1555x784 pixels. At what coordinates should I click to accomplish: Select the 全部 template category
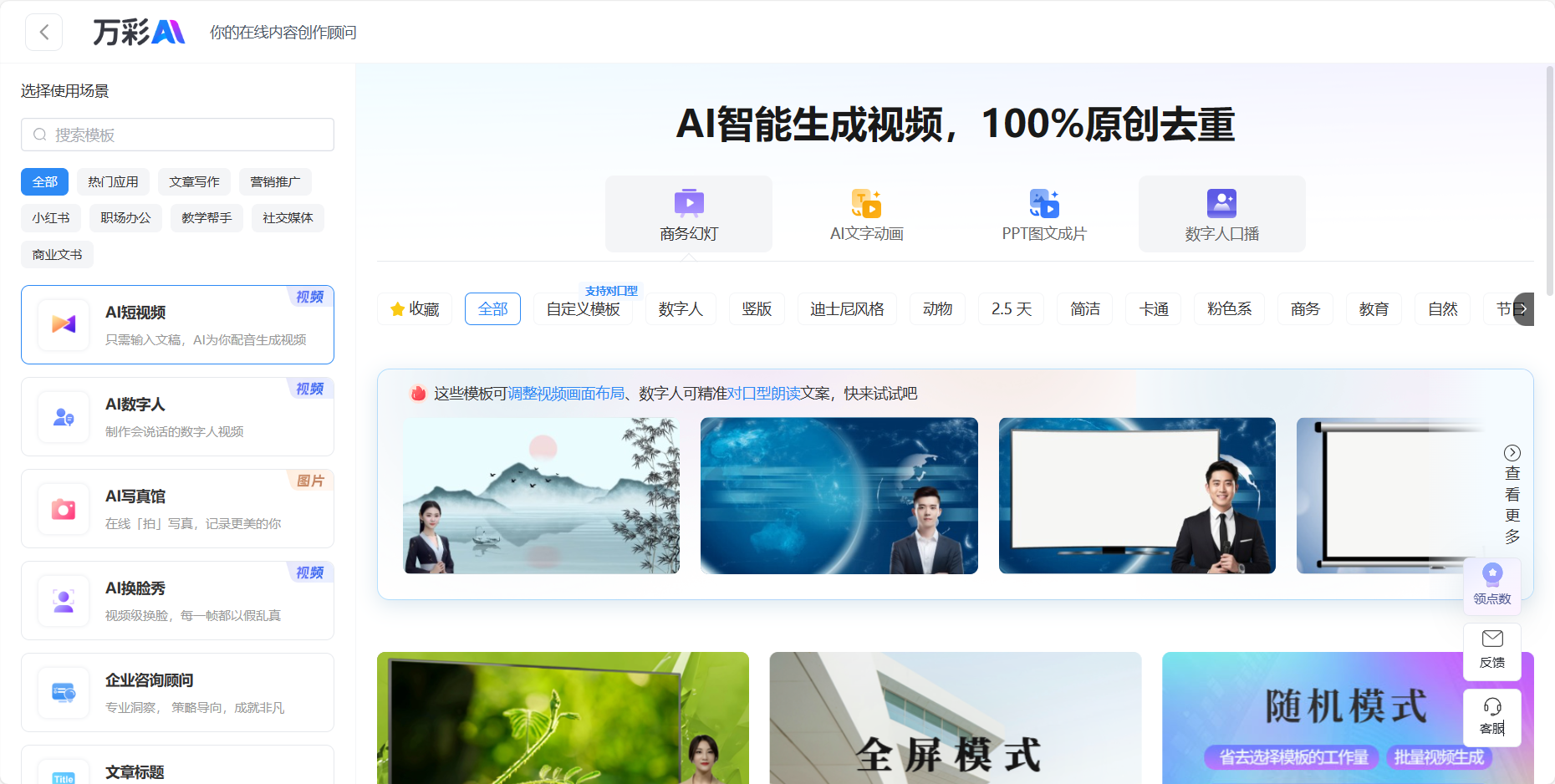[492, 309]
